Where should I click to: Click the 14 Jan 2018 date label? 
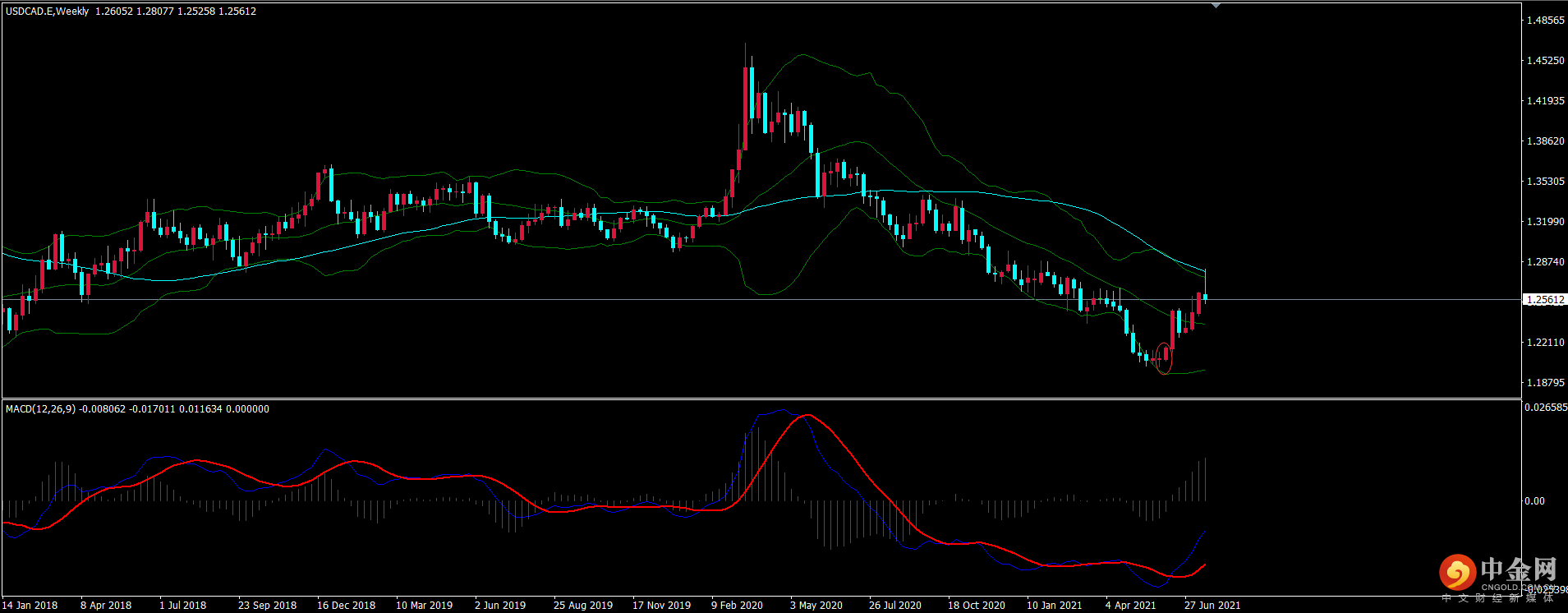pos(30,606)
